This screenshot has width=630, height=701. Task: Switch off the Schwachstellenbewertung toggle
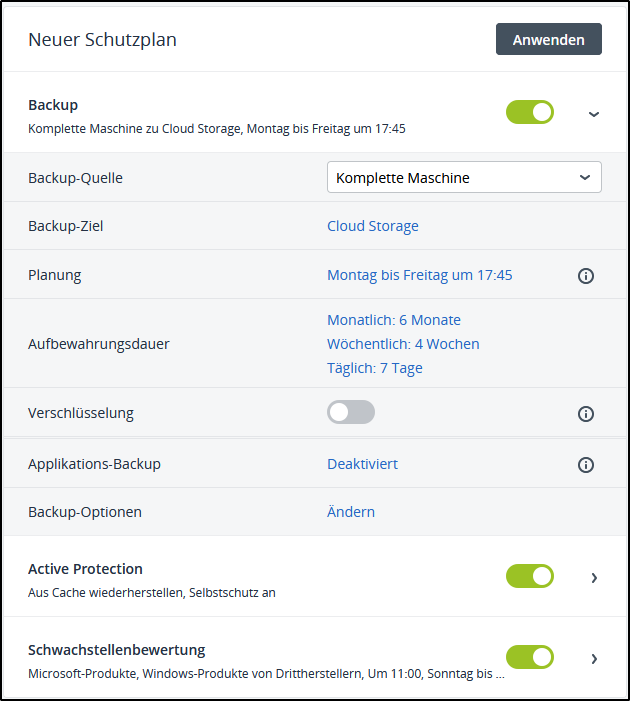point(530,657)
